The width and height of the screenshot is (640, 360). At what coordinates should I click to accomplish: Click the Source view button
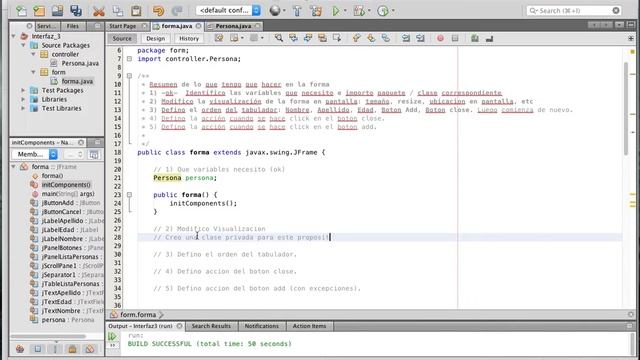[122, 38]
